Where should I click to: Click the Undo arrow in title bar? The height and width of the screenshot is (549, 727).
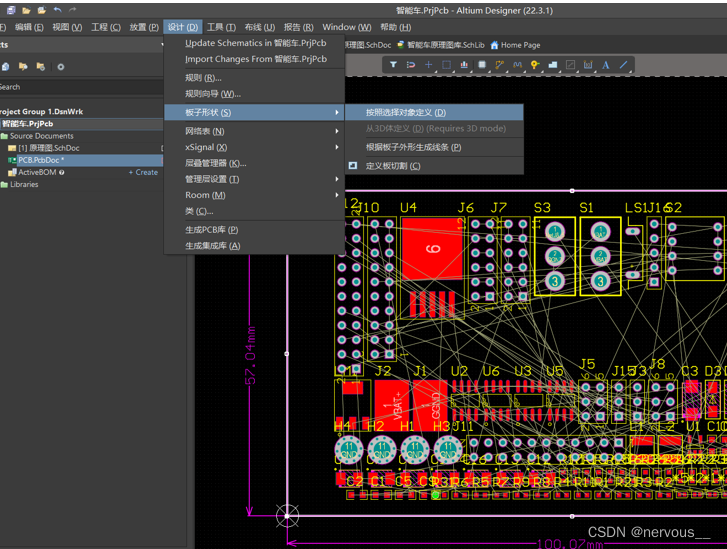[x=57, y=10]
